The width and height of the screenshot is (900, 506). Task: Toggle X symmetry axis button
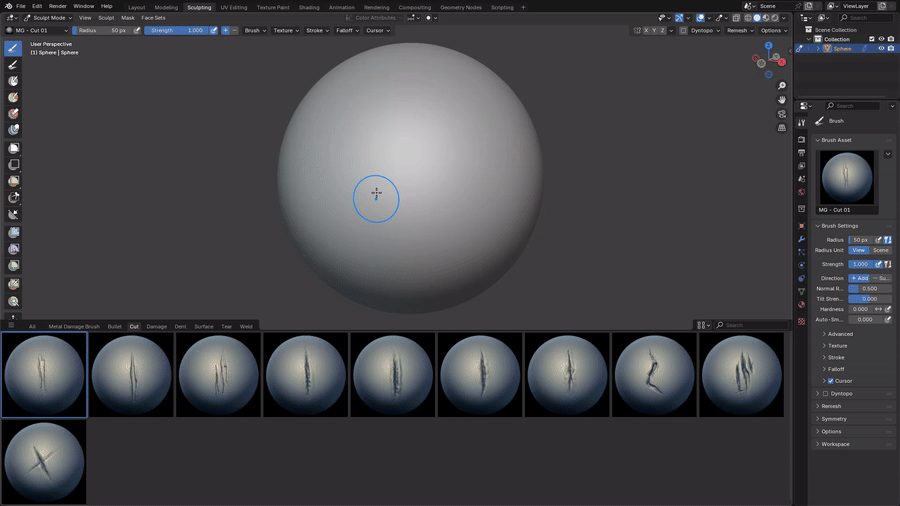(x=646, y=30)
